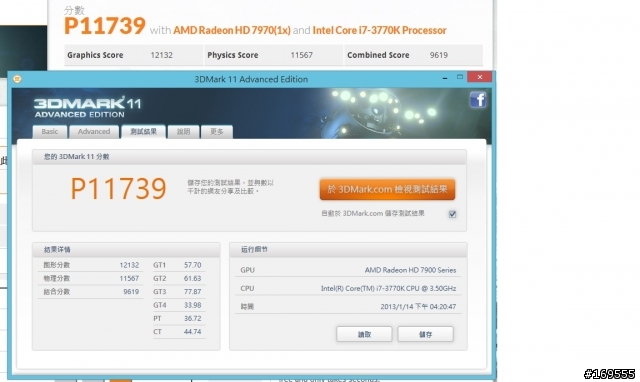Select the large P11739 score in 3DMark window

[x=118, y=189]
